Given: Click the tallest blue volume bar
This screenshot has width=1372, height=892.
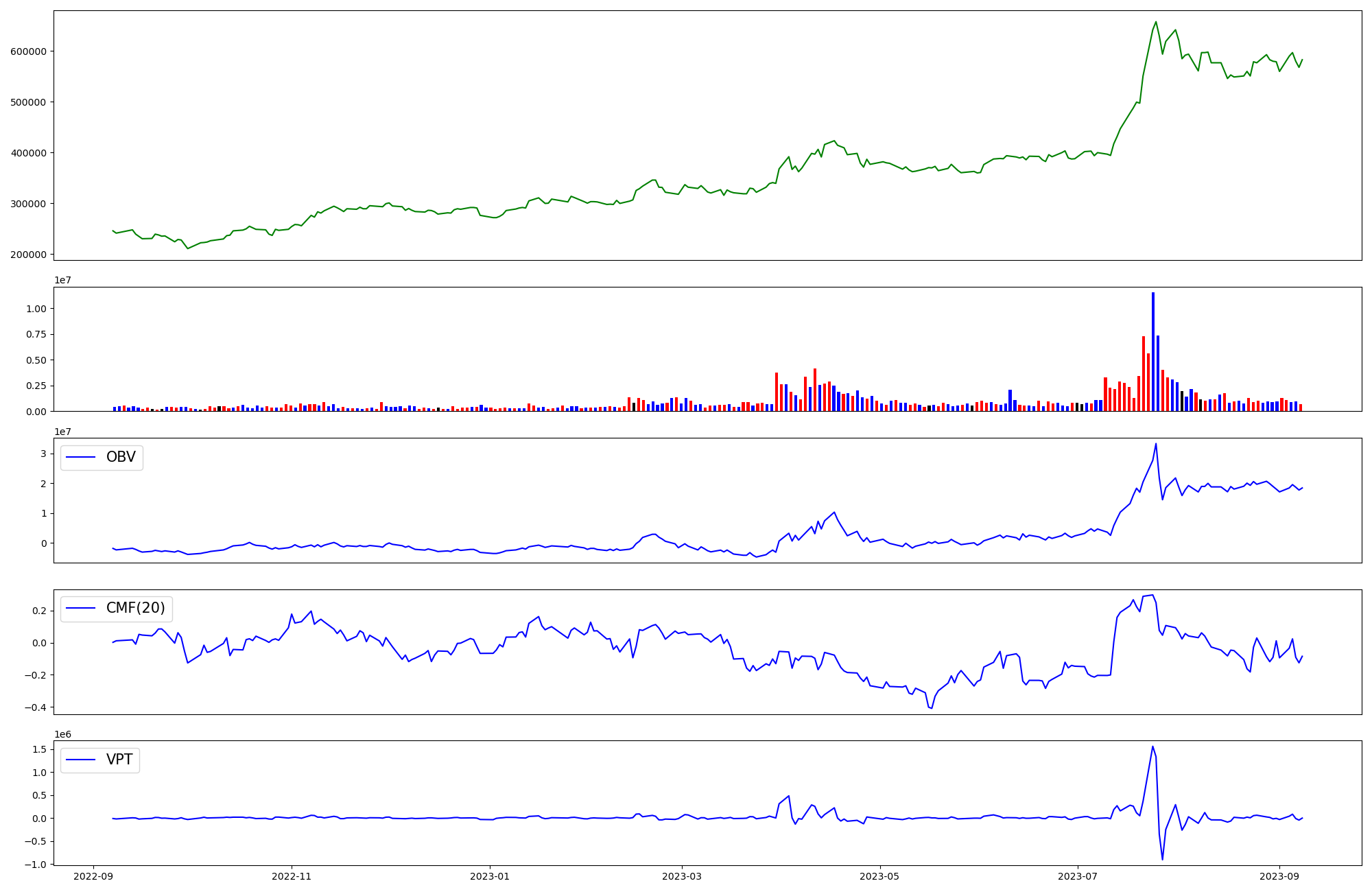Looking at the screenshot, I should click(x=1153, y=350).
